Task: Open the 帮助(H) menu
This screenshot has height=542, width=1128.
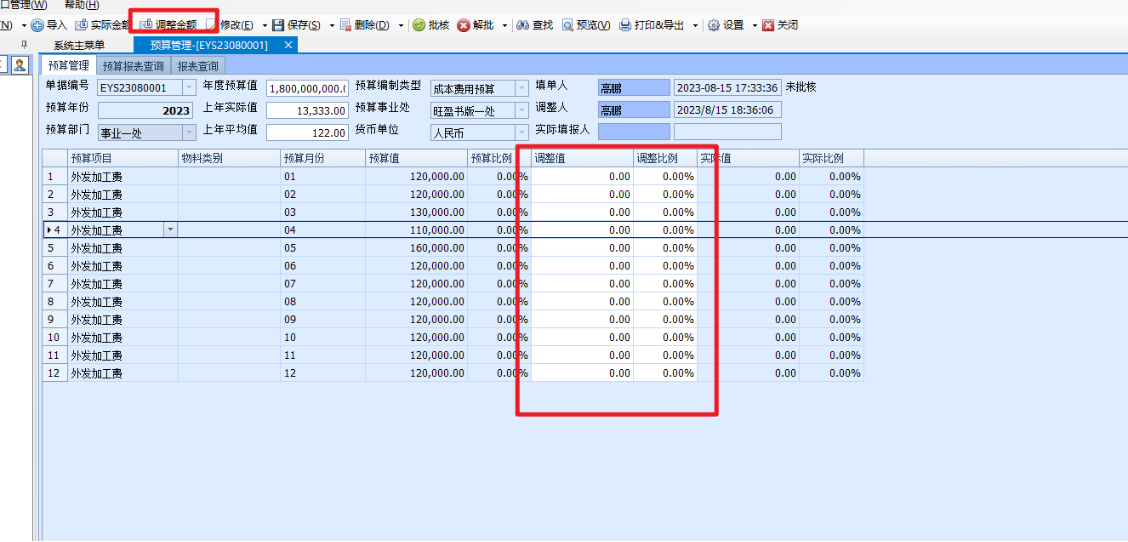Action: 81,5
